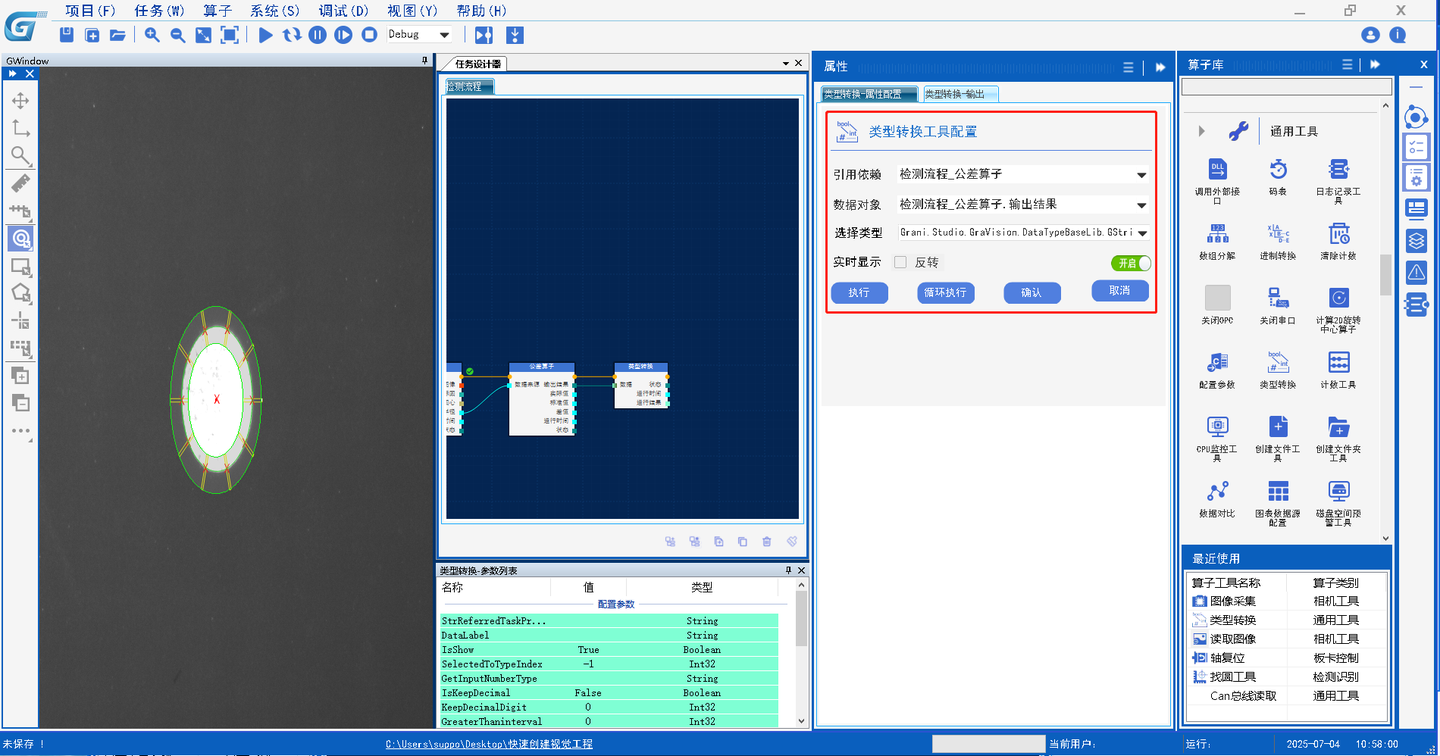Add the 创建文件夹工具 operator
The height and width of the screenshot is (756, 1440).
(x=1338, y=438)
